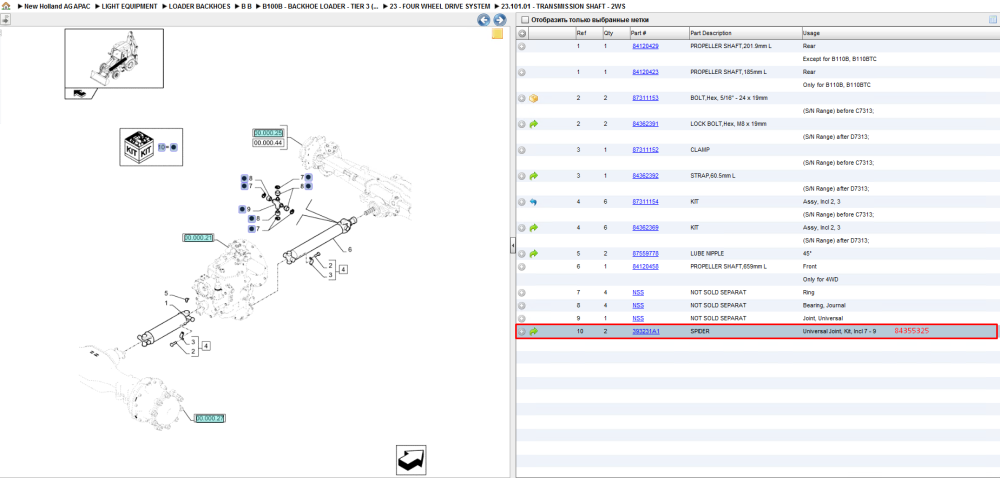Open part number link 87311153

pyautogui.click(x=645, y=98)
